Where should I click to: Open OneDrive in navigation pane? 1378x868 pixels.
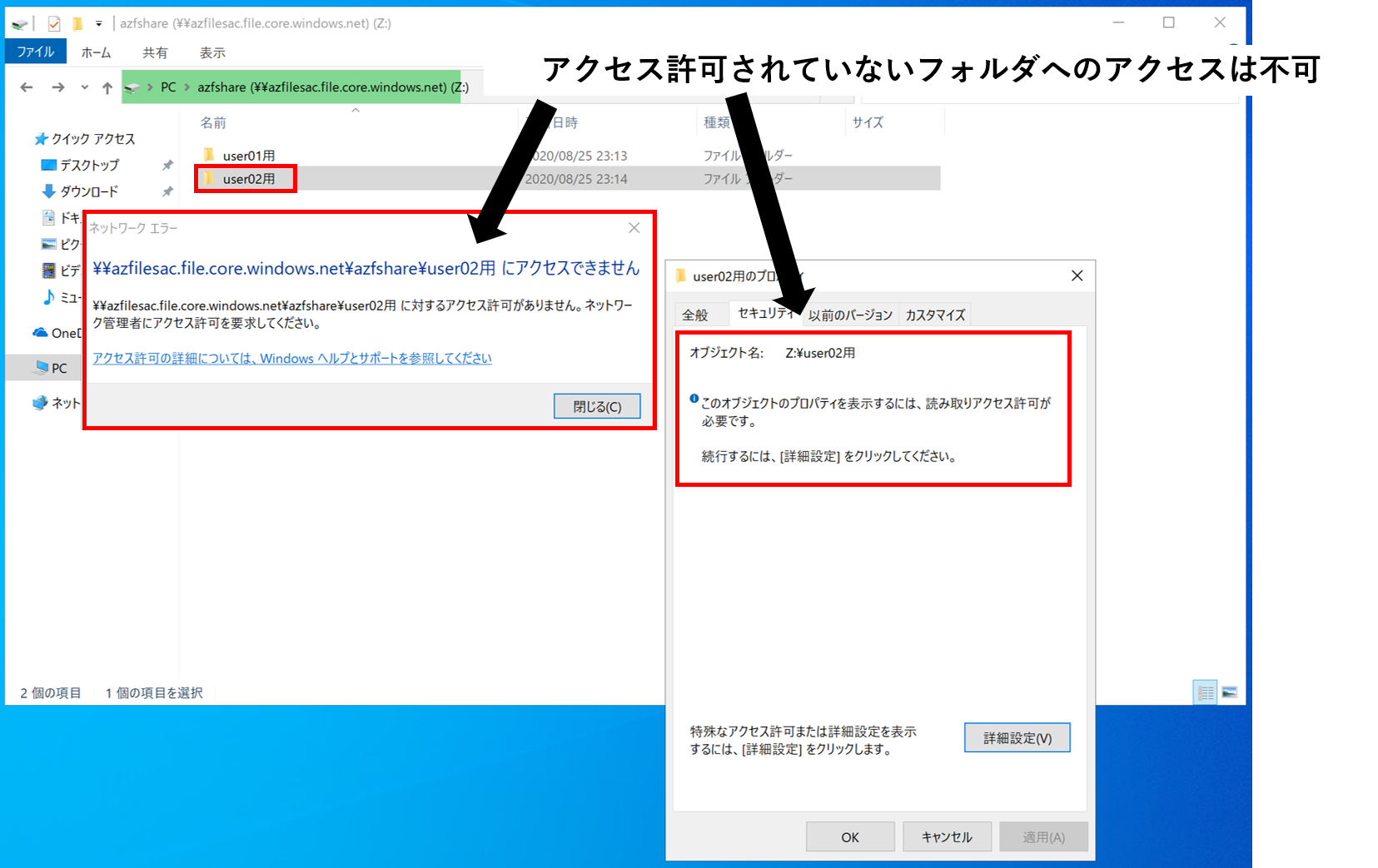tap(57, 333)
